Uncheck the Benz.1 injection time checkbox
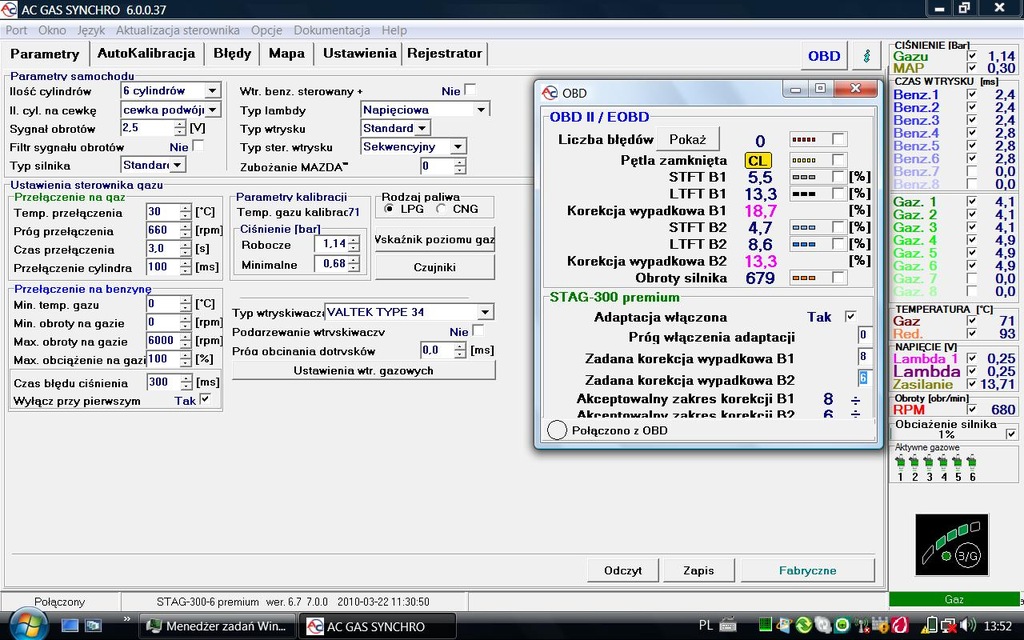The image size is (1024, 640). 972,95
